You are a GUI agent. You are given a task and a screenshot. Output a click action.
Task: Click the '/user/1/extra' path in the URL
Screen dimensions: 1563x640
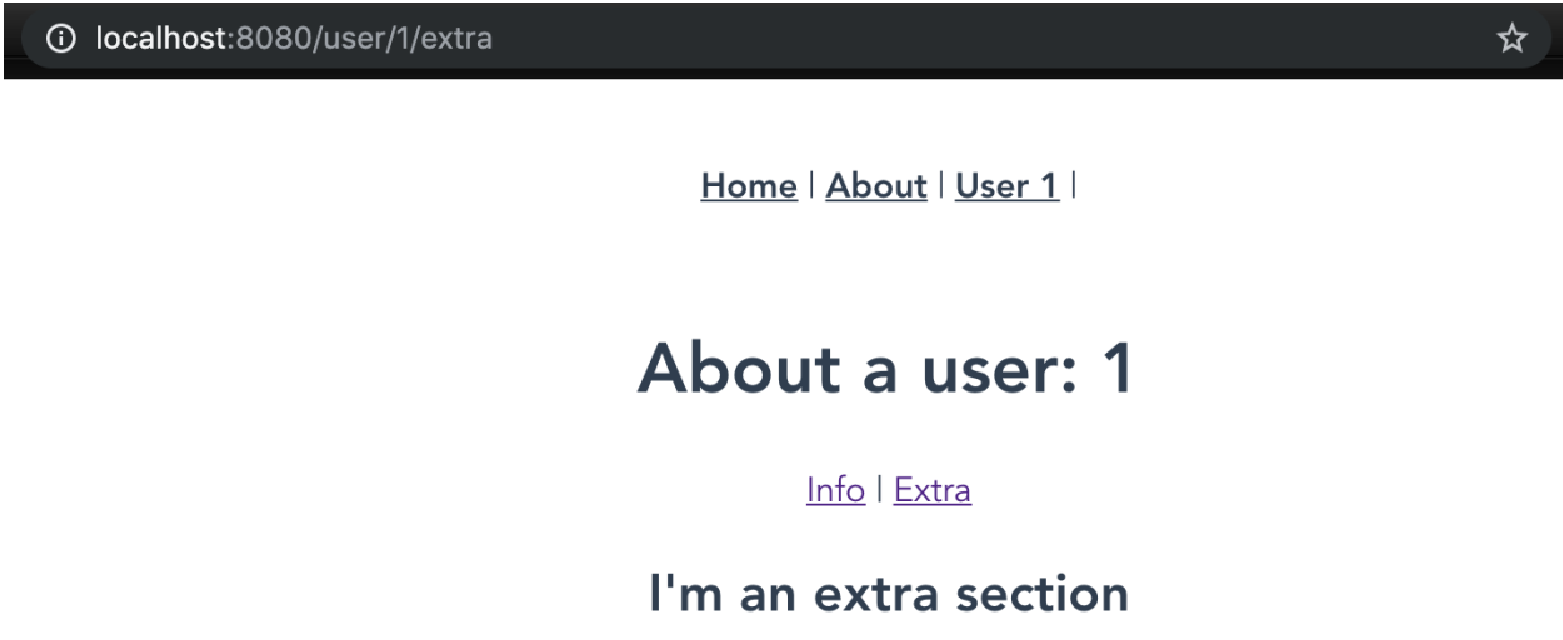point(405,39)
